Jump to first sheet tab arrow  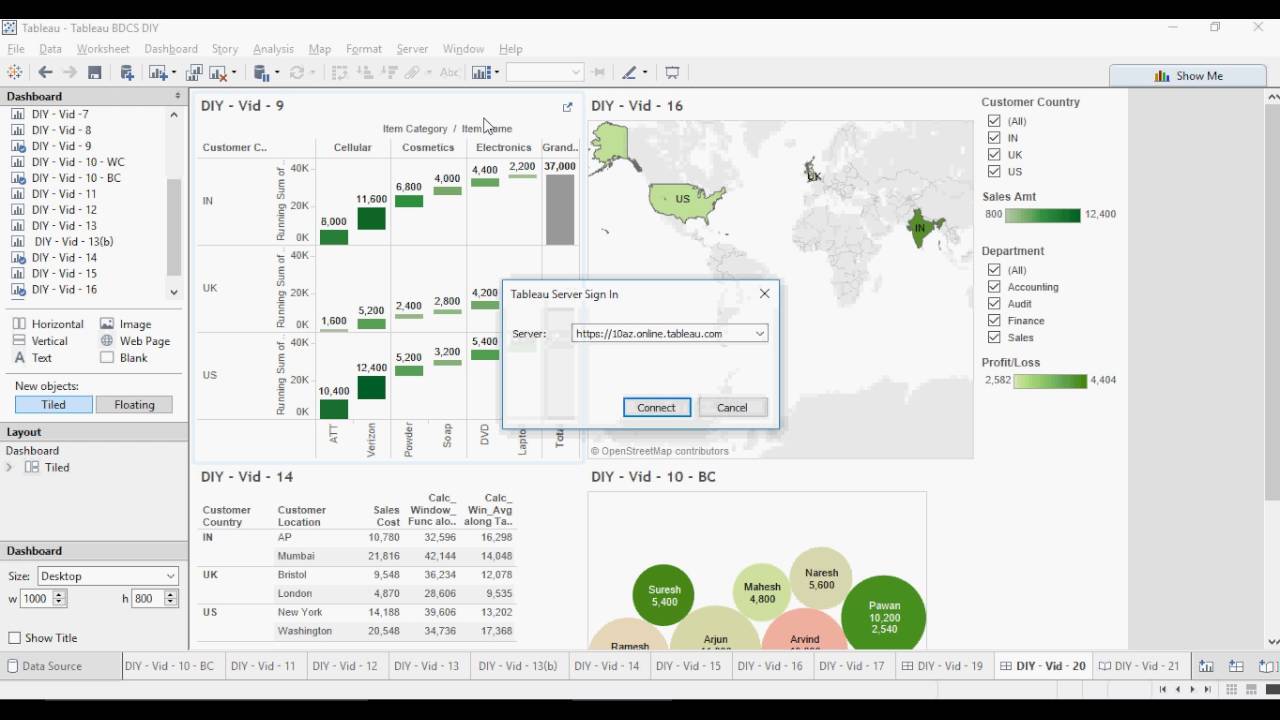coord(1162,689)
